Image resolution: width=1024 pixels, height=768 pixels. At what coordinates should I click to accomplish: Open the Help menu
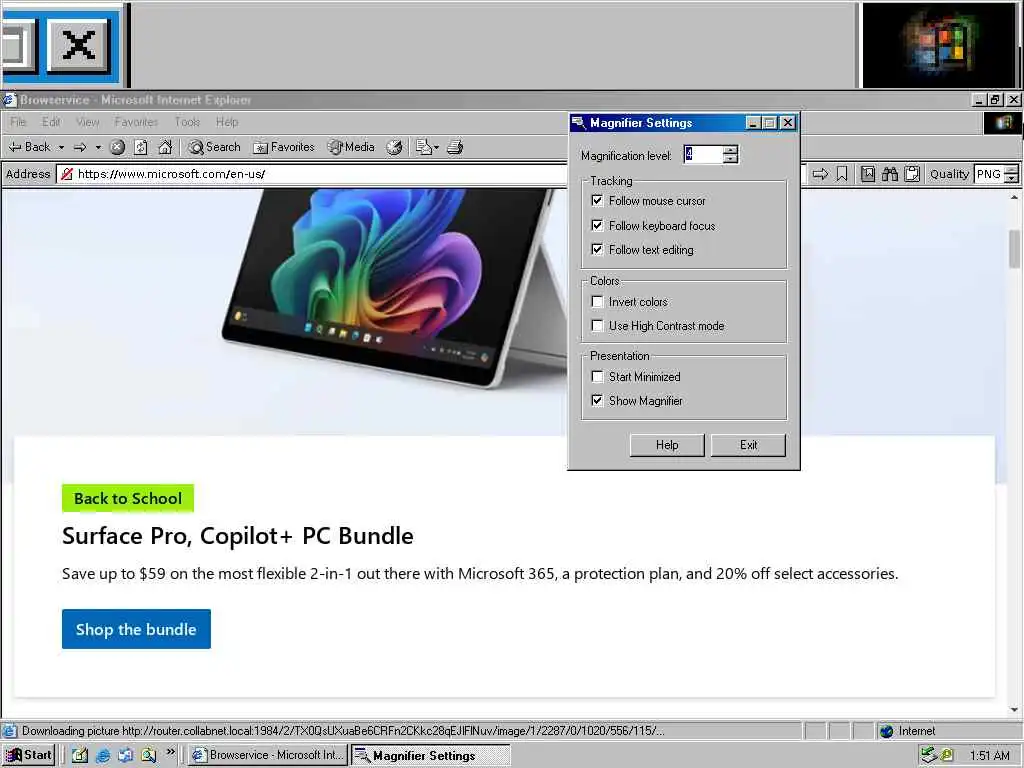227,122
